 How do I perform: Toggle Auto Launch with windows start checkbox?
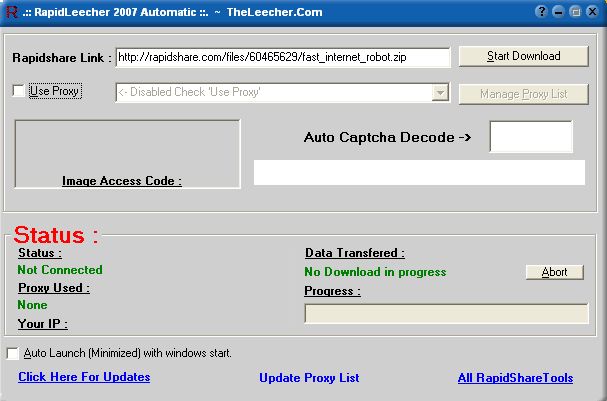(13, 353)
